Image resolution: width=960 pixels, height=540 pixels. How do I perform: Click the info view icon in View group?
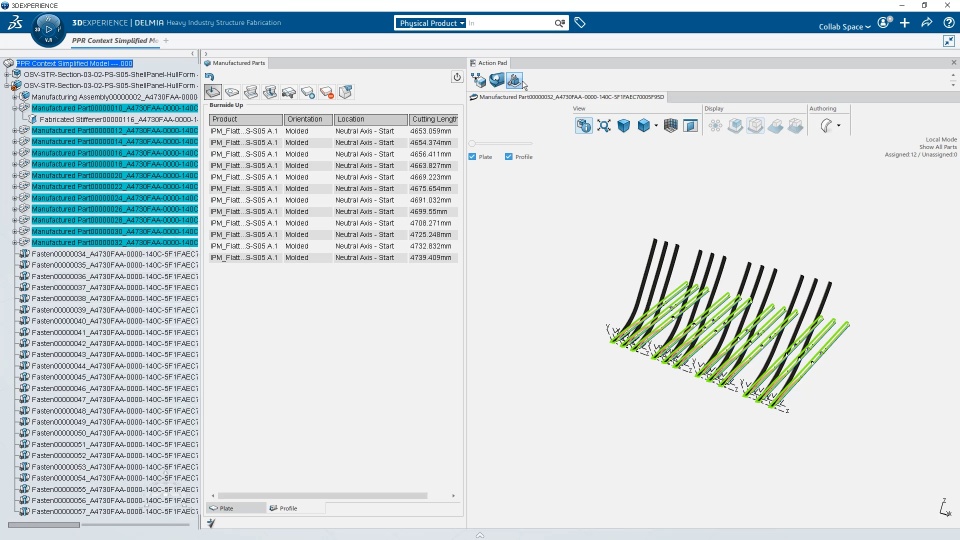583,126
